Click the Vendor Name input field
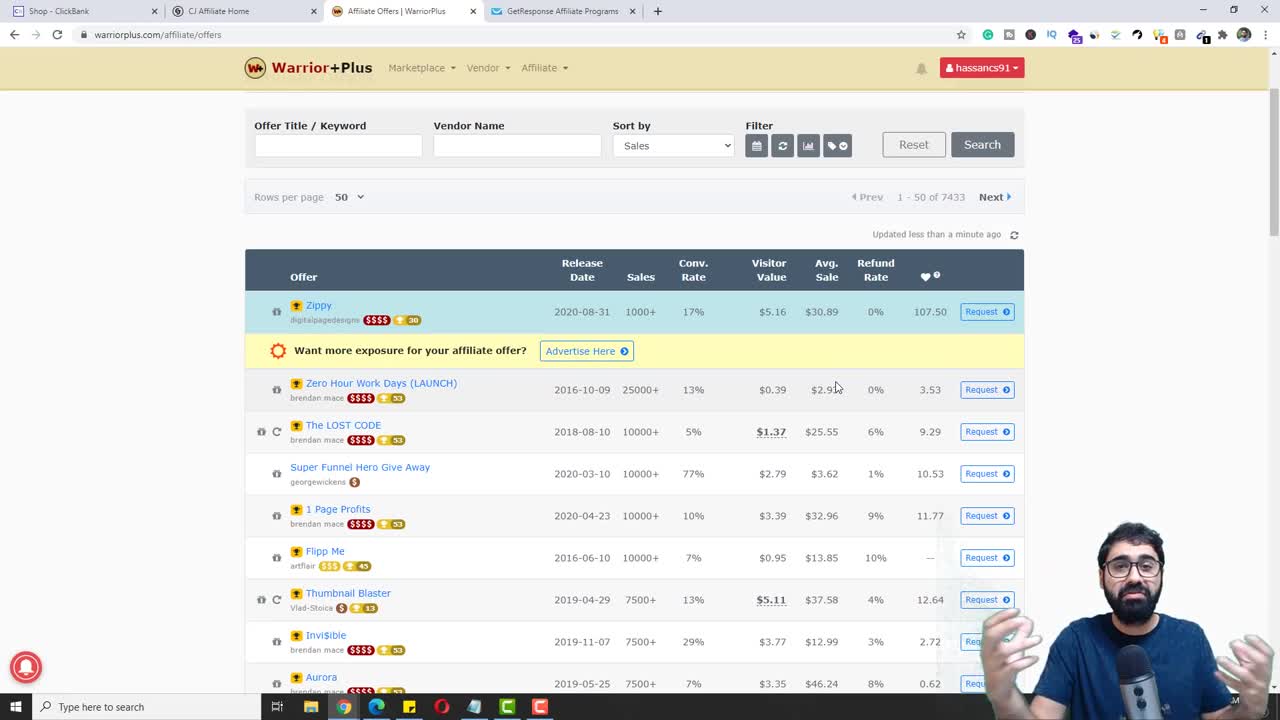The height and width of the screenshot is (720, 1280). click(517, 146)
